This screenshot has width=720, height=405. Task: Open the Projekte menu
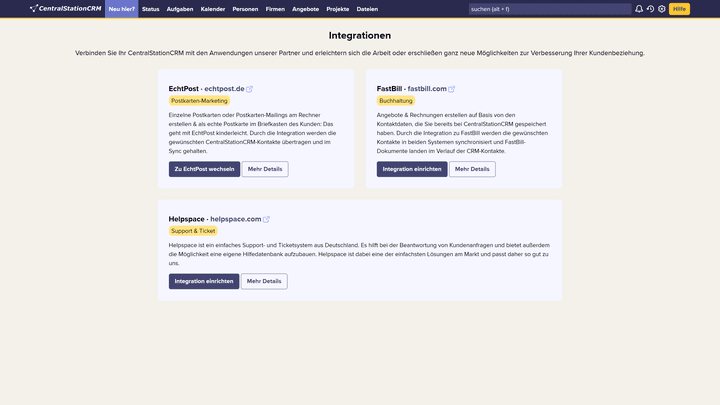(x=338, y=9)
